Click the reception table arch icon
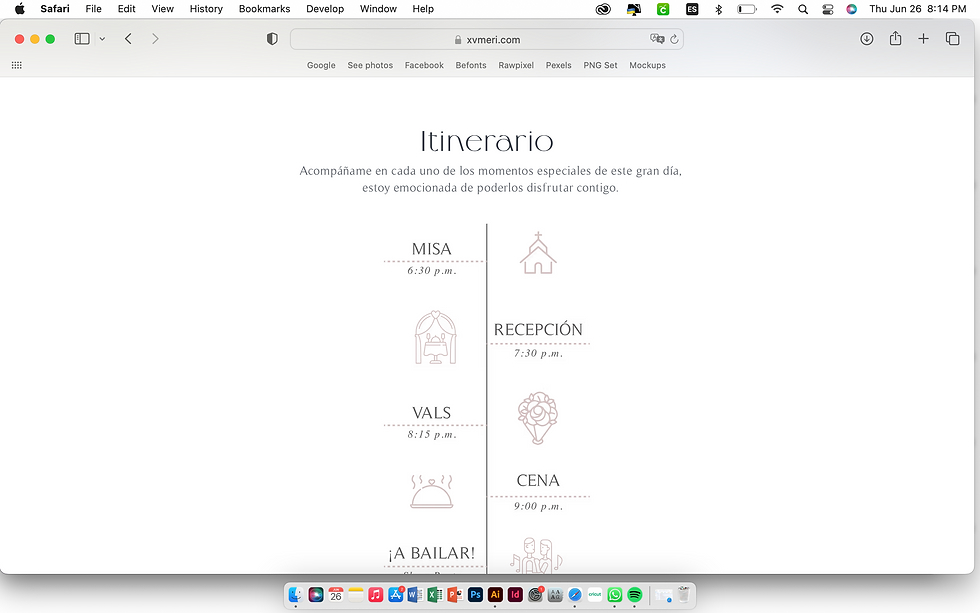980x613 pixels. [436, 337]
